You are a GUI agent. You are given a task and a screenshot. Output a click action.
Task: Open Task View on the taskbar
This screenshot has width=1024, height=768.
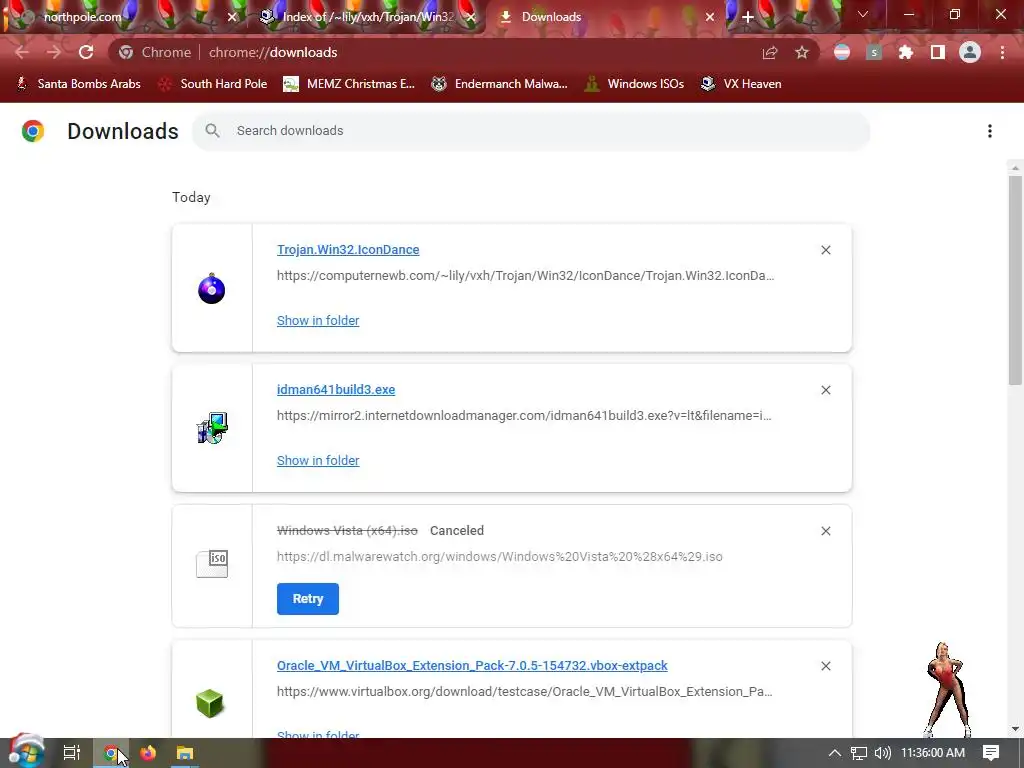pyautogui.click(x=71, y=753)
